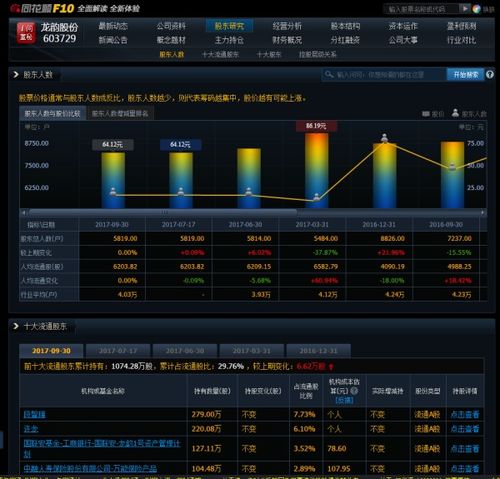
Task: Click the search arrow button beside the stock code input
Action: pos(465,8)
